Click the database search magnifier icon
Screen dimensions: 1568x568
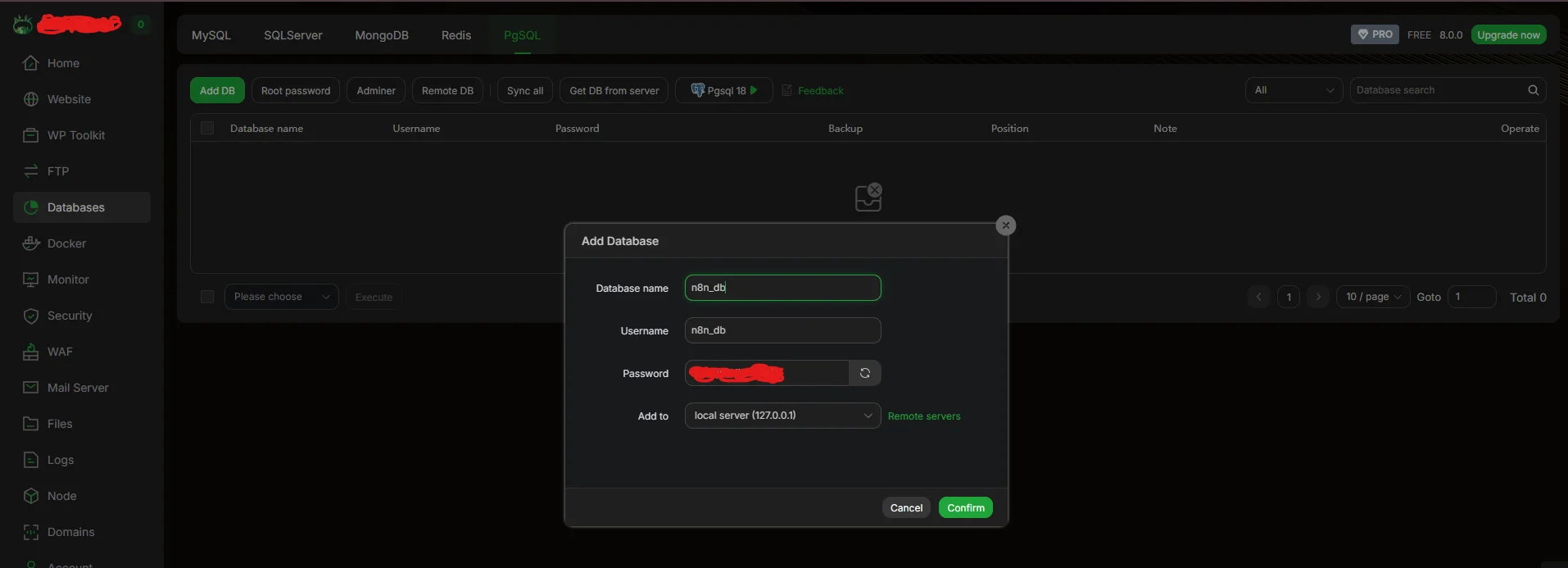point(1533,90)
